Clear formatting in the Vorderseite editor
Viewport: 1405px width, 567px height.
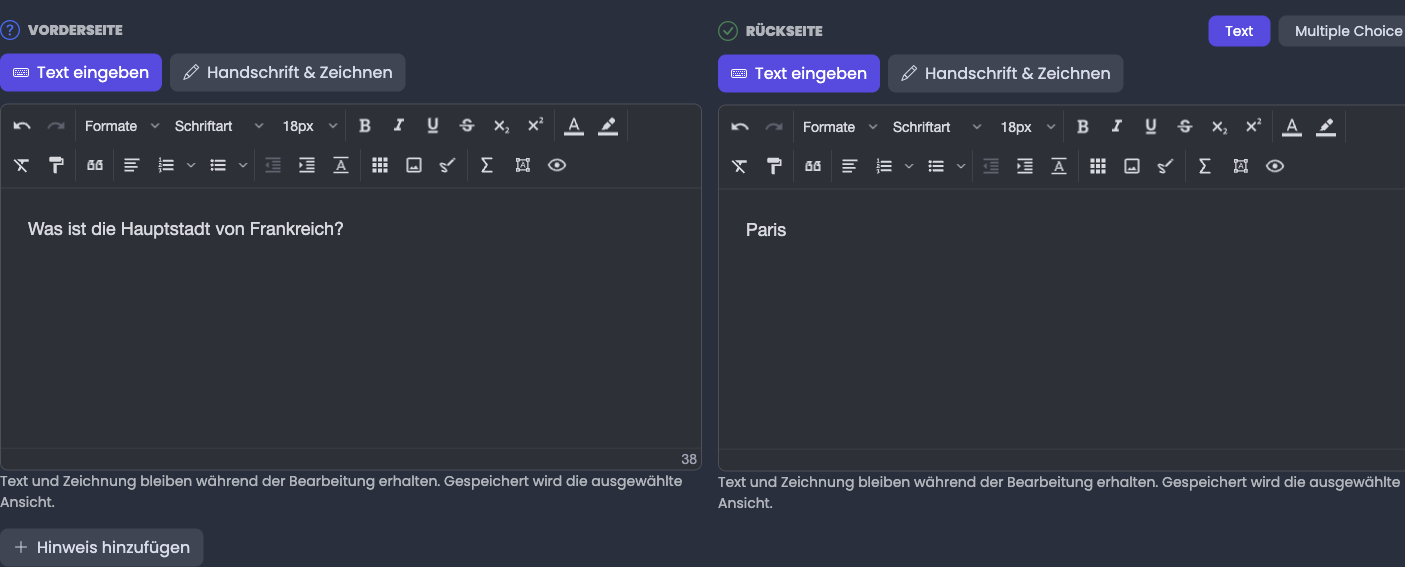pyautogui.click(x=22, y=166)
